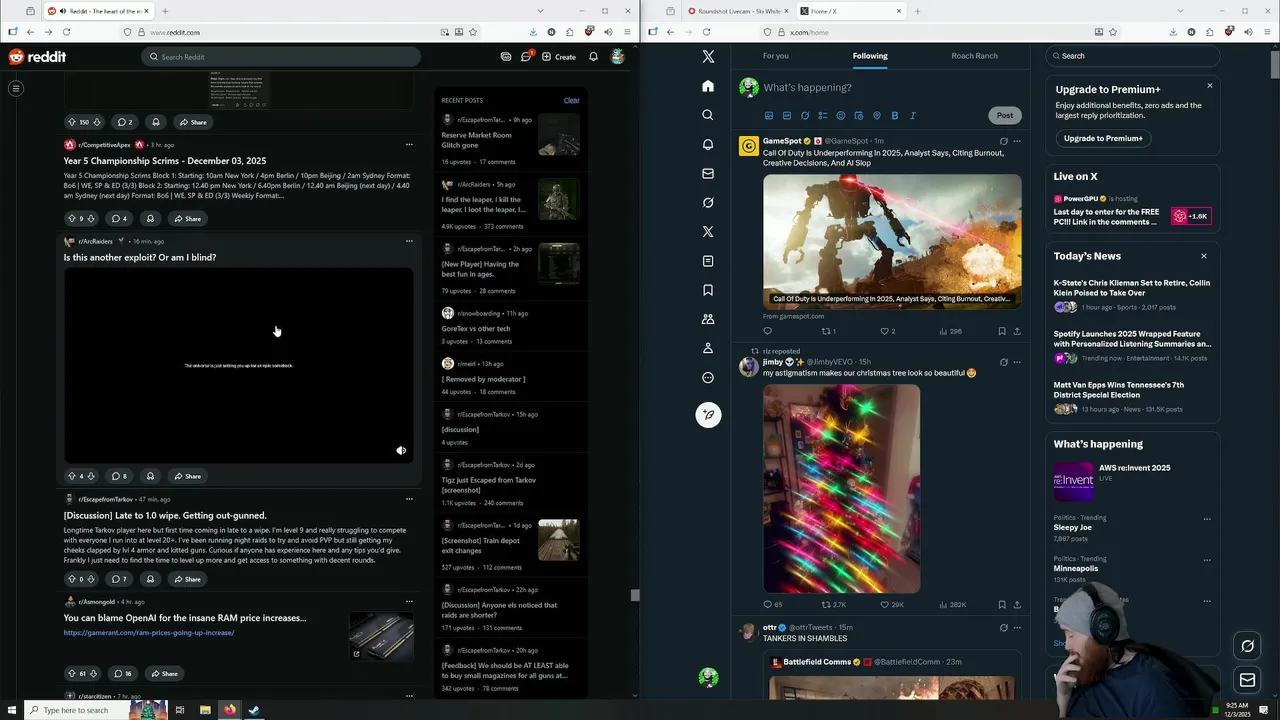Image resolution: width=1280 pixels, height=720 pixels.
Task: Like the jimby christmas tree post
Action: coord(884,605)
